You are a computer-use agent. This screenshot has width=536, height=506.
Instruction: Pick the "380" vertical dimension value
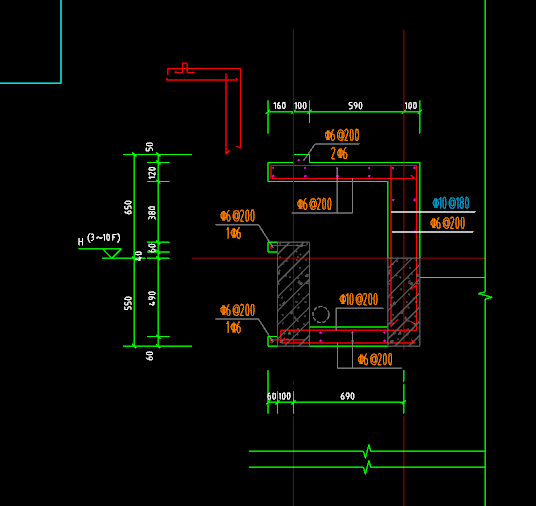[152, 213]
